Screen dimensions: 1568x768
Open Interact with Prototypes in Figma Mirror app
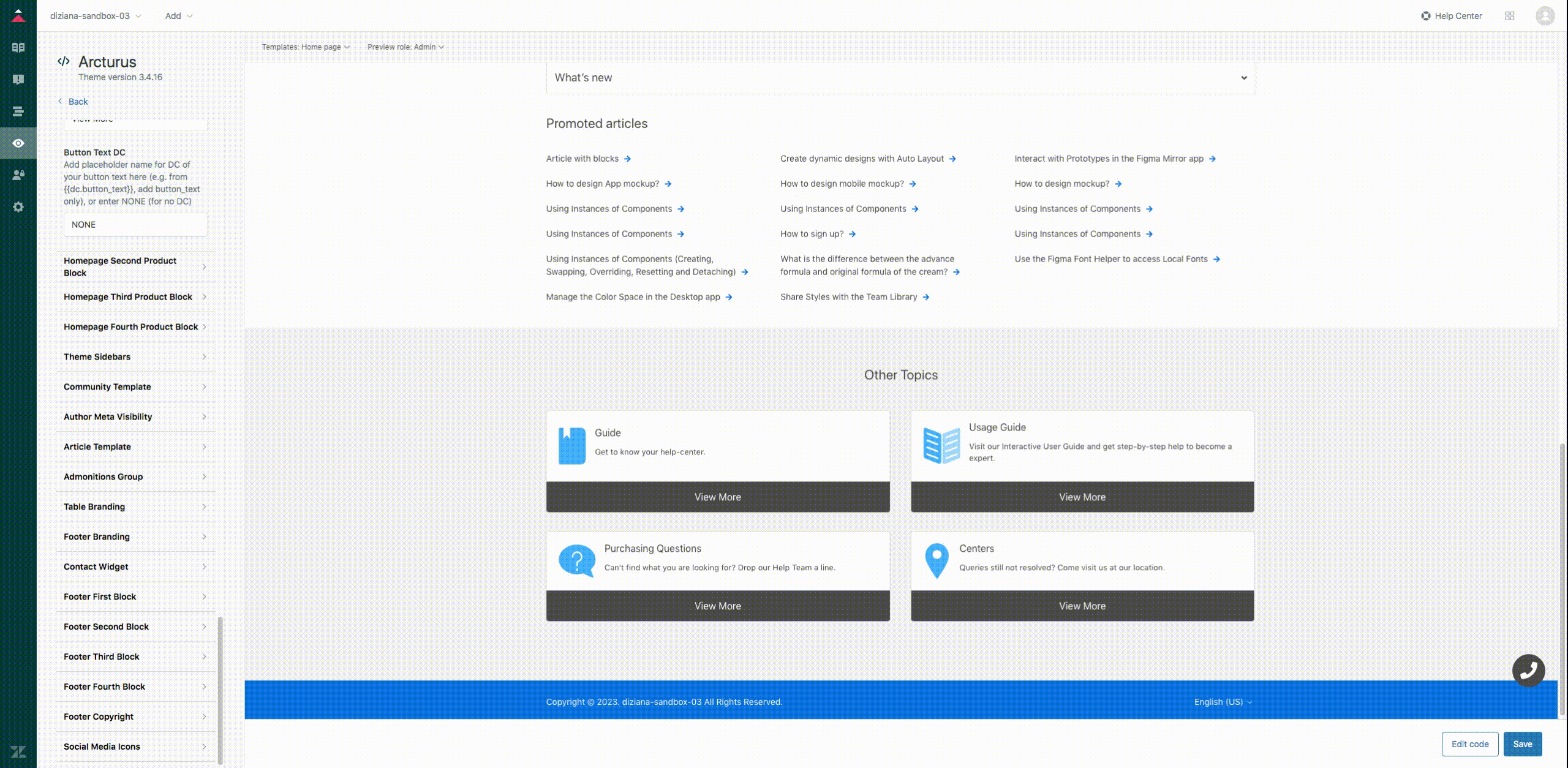pyautogui.click(x=1109, y=159)
